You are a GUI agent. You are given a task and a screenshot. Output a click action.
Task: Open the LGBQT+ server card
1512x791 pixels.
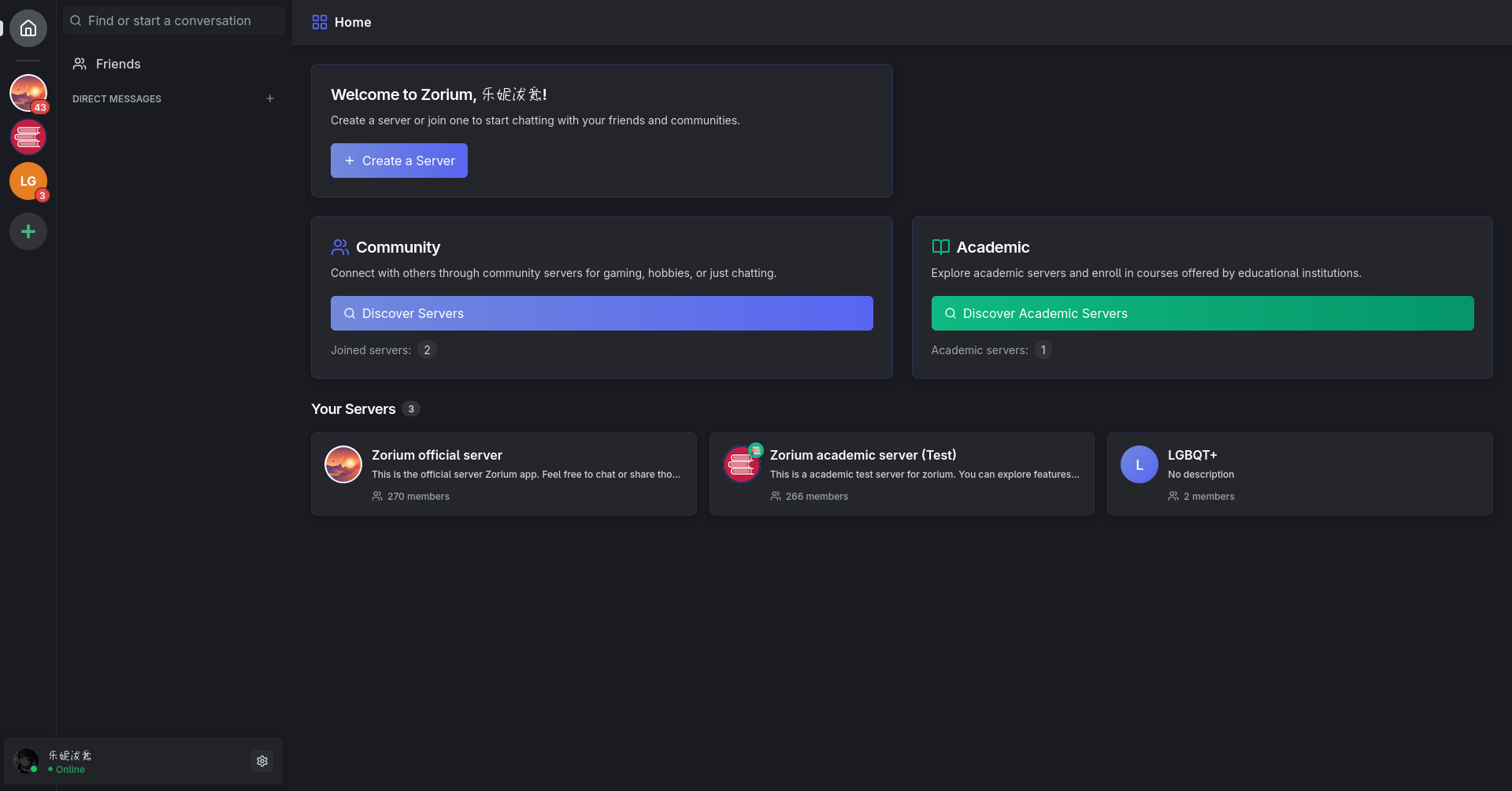click(x=1299, y=474)
